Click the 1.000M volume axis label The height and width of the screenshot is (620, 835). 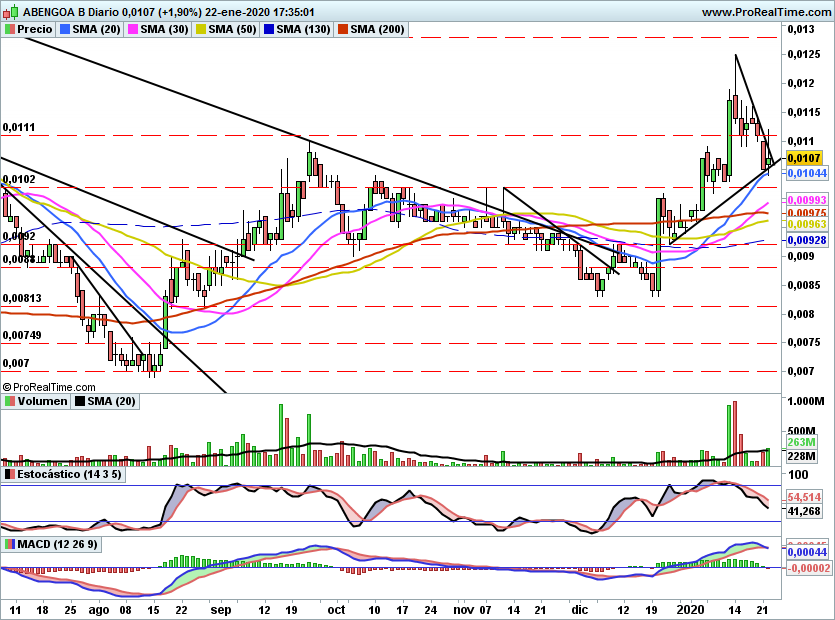pyautogui.click(x=806, y=401)
